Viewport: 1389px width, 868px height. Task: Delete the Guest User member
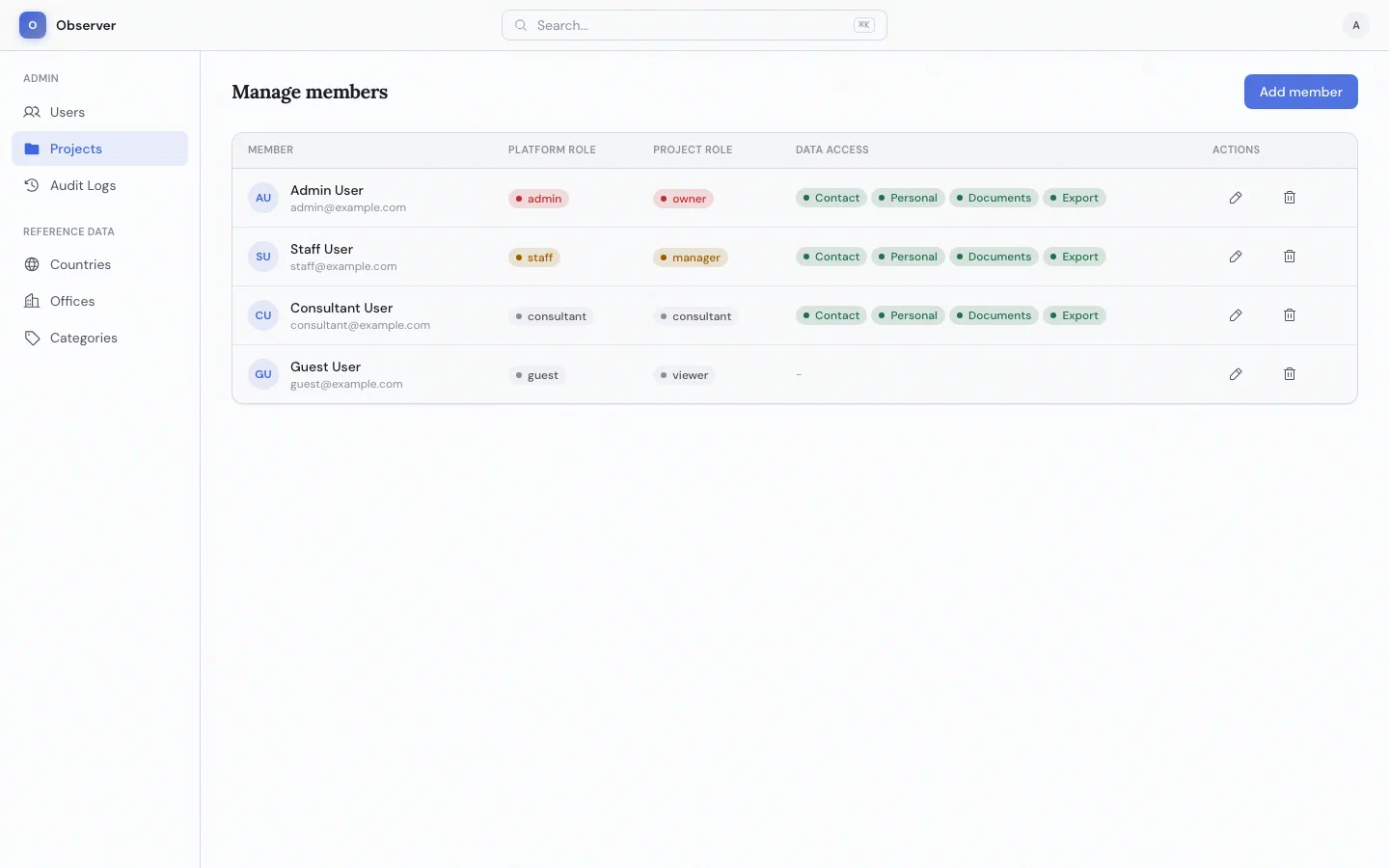point(1290,374)
